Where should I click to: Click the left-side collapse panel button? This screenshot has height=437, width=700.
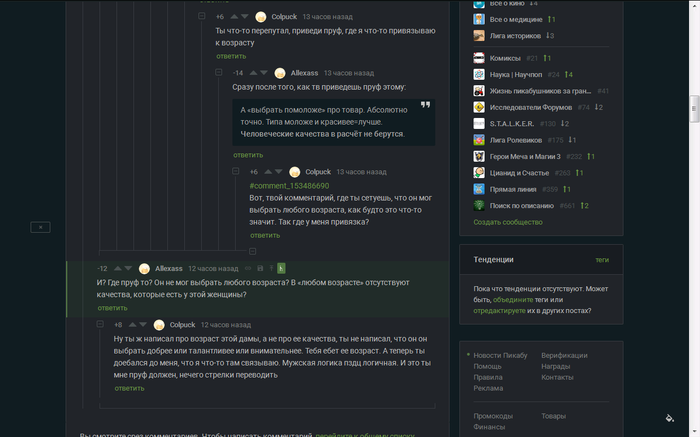(x=39, y=227)
